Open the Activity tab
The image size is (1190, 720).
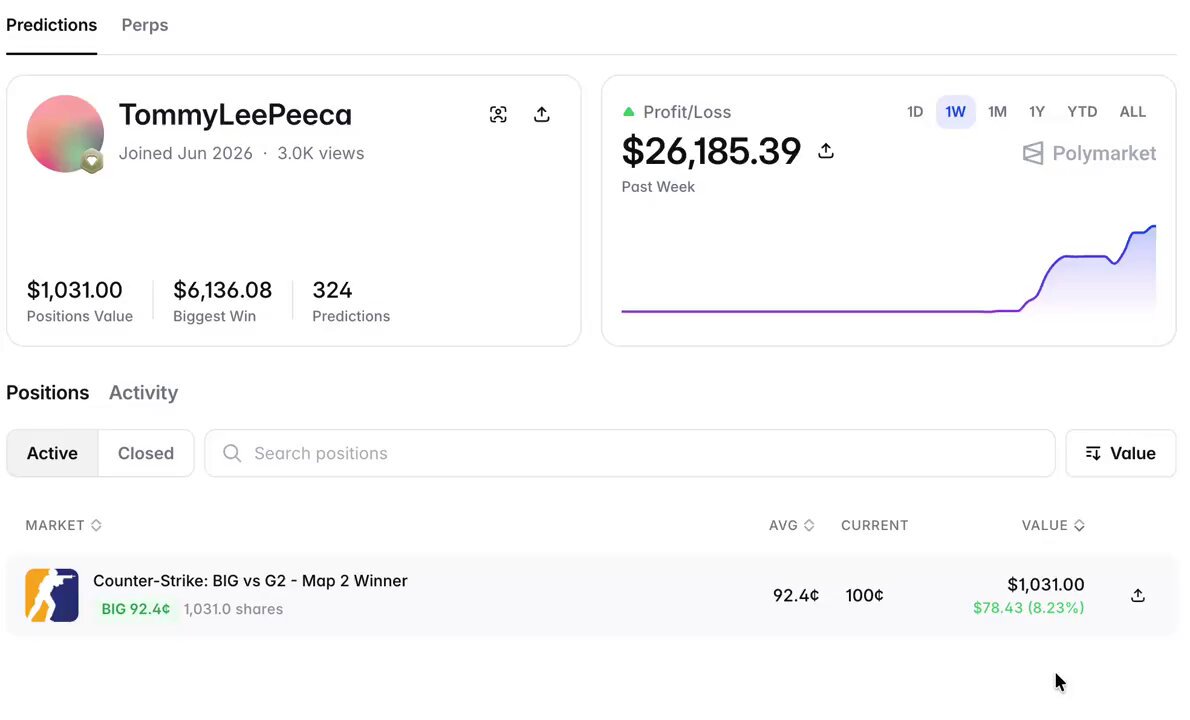(x=143, y=392)
